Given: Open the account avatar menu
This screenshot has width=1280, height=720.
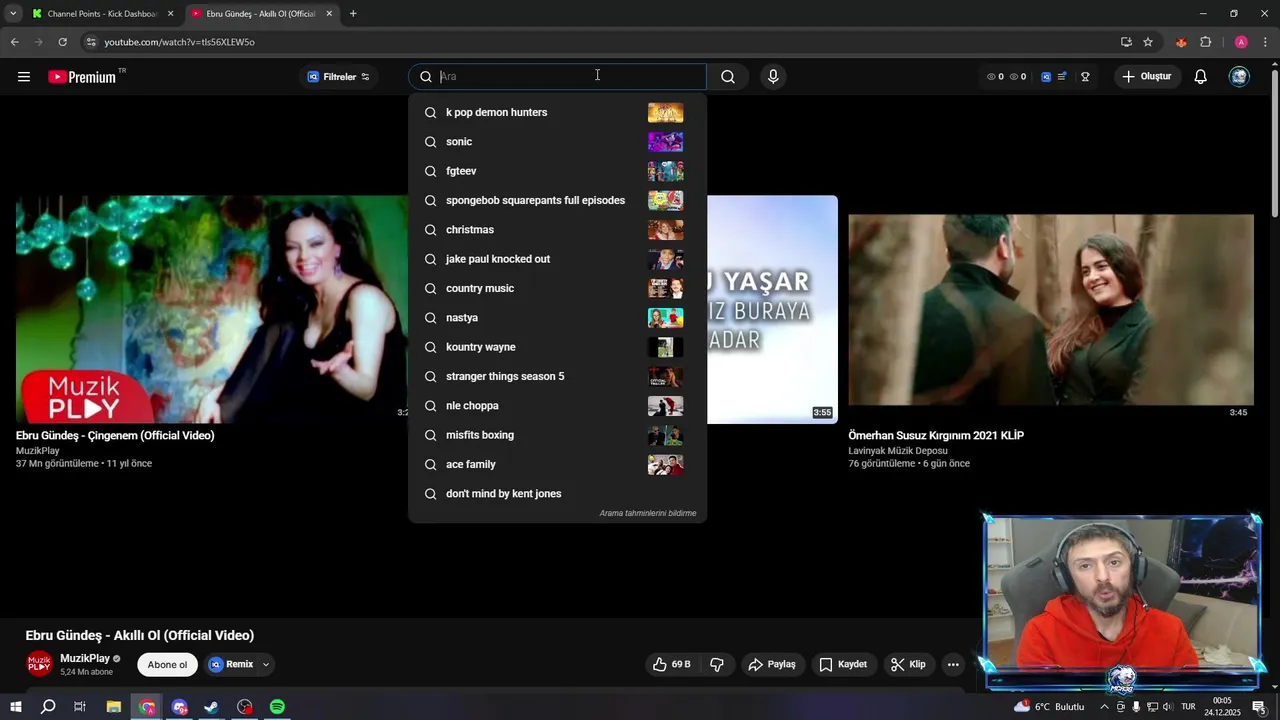Looking at the screenshot, I should click(1239, 77).
